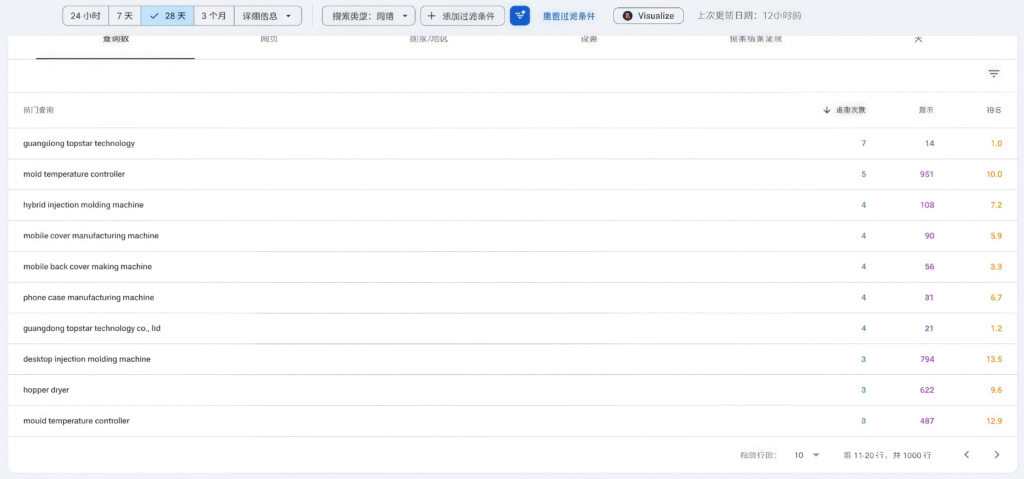The height and width of the screenshot is (479, 1024).
Task: Click the 添加过滤条件 button
Action: 462,16
